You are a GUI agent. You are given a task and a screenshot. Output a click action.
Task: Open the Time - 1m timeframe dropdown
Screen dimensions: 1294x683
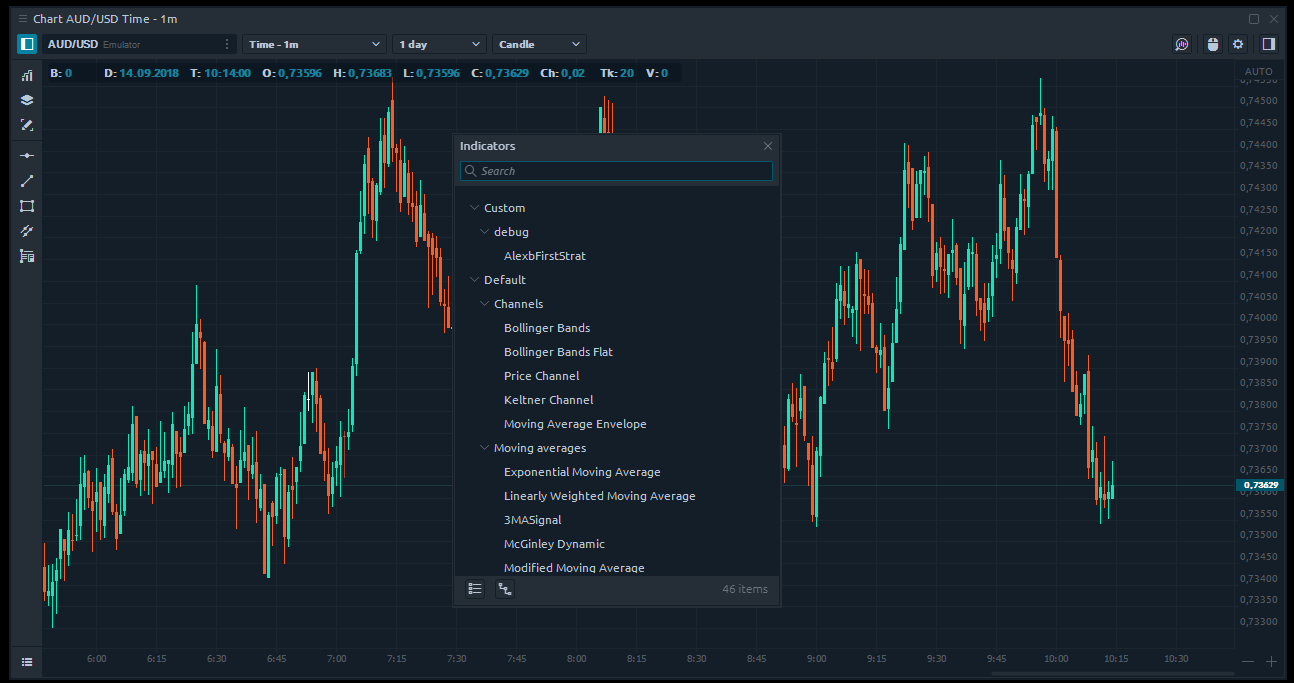(314, 44)
